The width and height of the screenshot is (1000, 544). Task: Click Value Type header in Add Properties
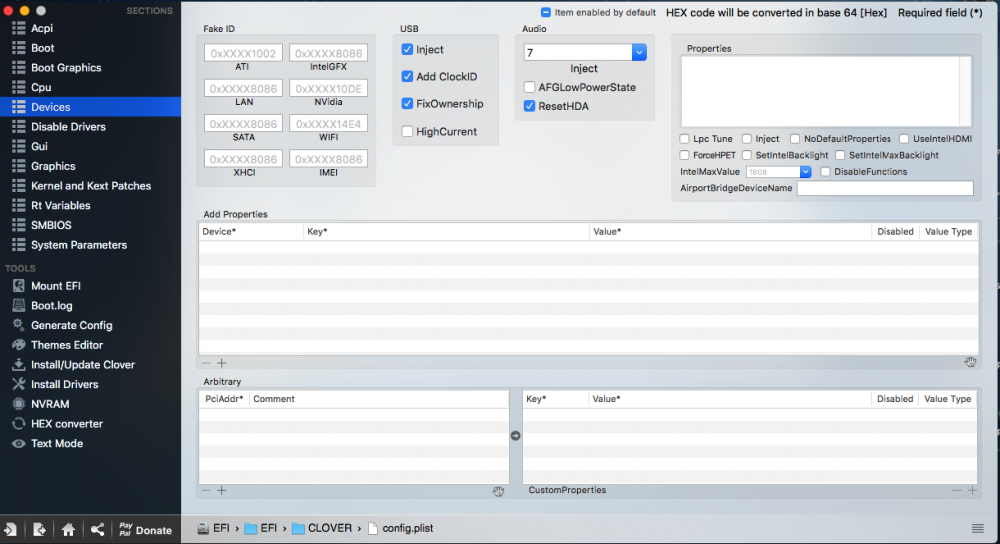948,232
